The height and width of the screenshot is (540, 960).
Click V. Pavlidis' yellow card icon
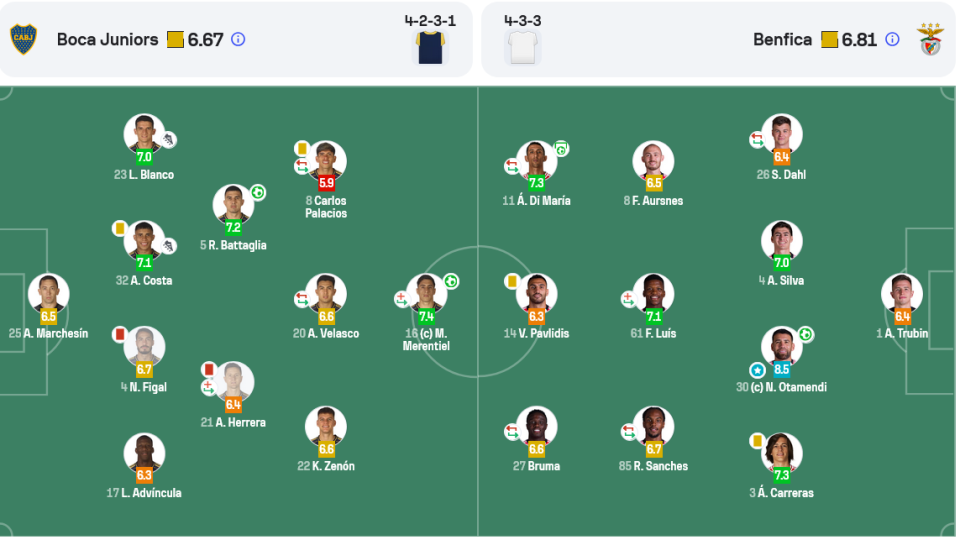(x=512, y=281)
